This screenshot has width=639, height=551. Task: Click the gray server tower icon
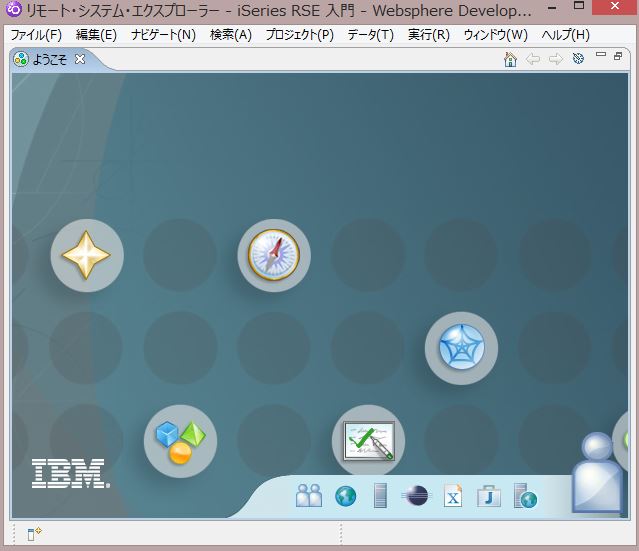coord(380,496)
